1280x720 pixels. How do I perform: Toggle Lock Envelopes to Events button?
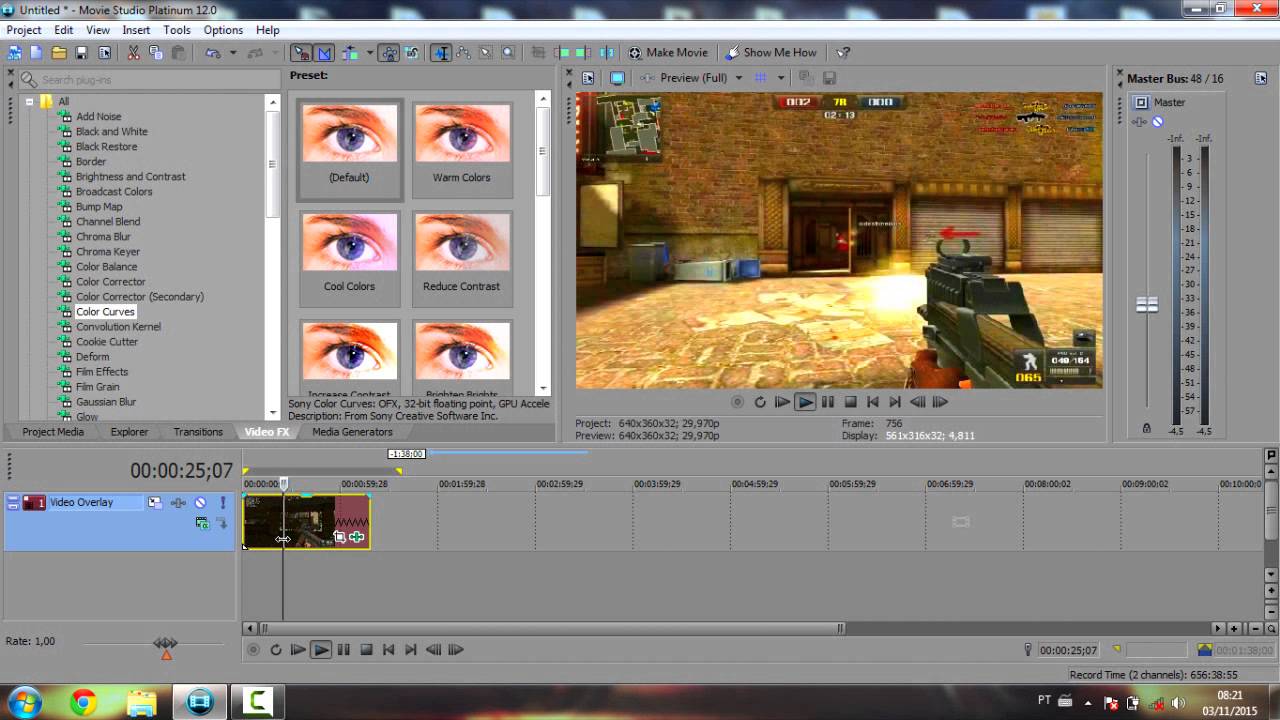(389, 53)
